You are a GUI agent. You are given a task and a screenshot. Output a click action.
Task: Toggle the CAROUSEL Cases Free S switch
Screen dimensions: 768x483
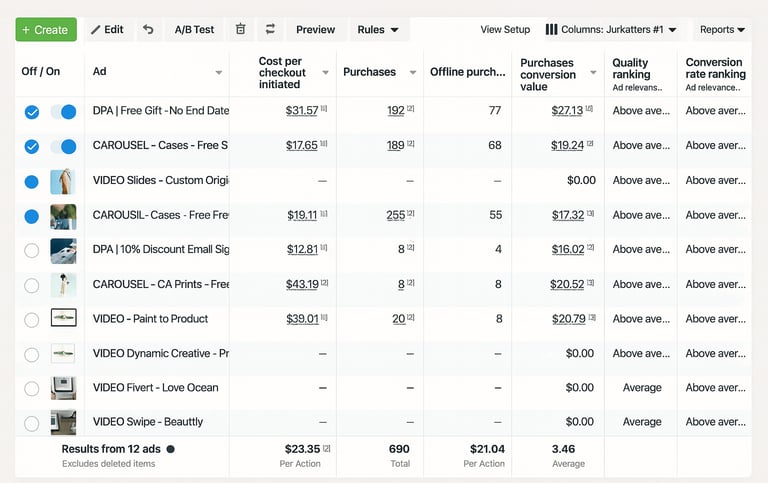[x=64, y=146]
